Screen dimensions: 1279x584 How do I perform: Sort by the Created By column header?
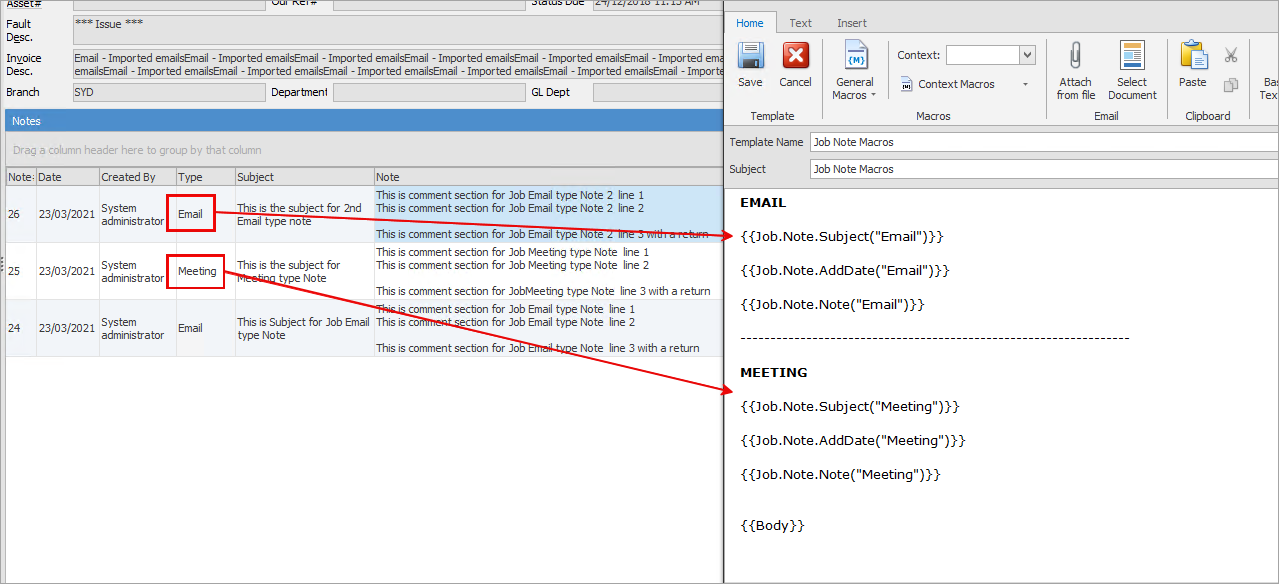pyautogui.click(x=137, y=177)
